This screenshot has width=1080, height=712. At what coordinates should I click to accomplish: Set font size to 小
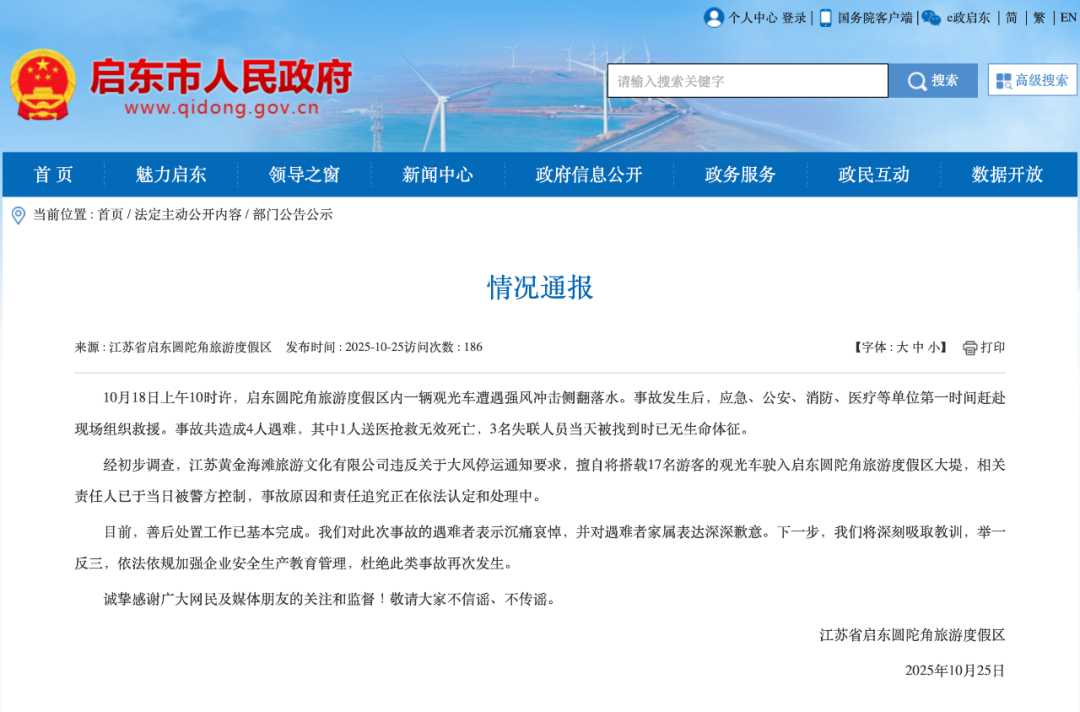tap(934, 348)
